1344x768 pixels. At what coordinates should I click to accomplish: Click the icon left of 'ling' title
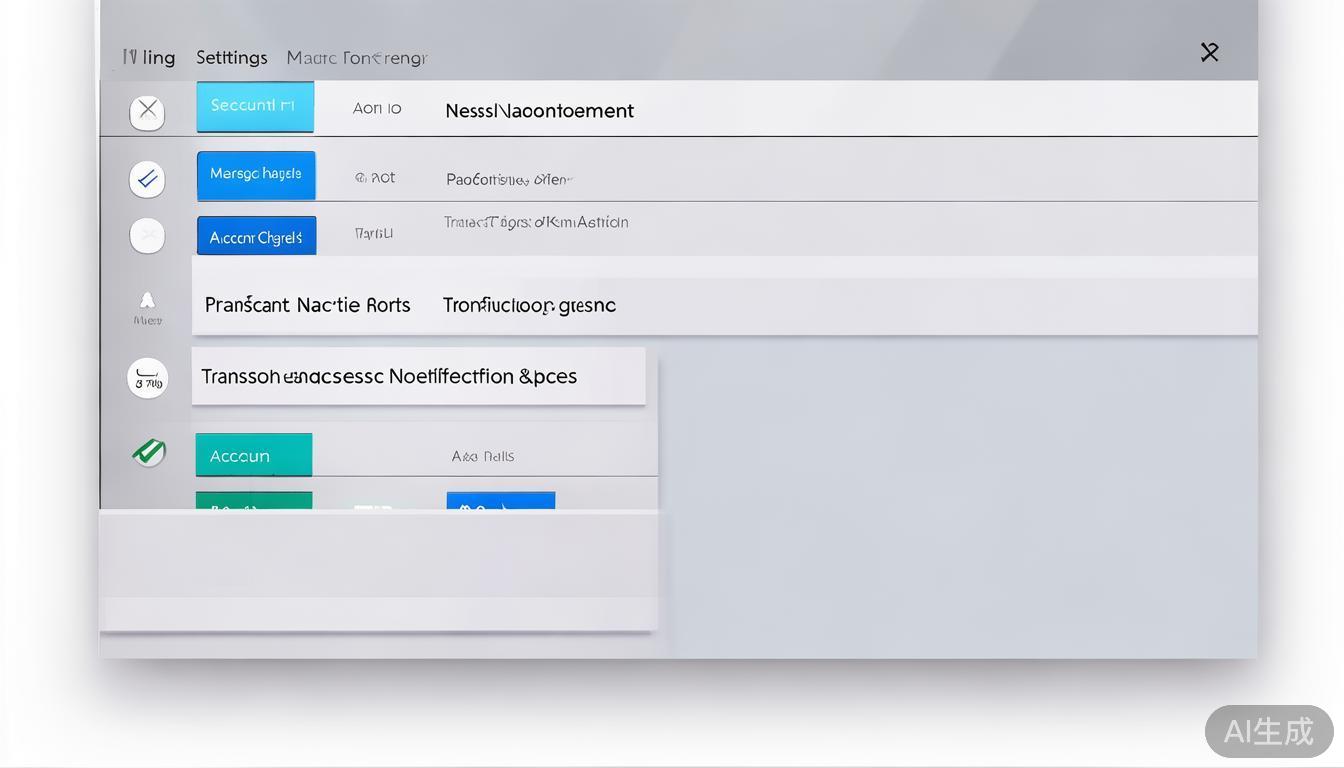pyautogui.click(x=129, y=57)
